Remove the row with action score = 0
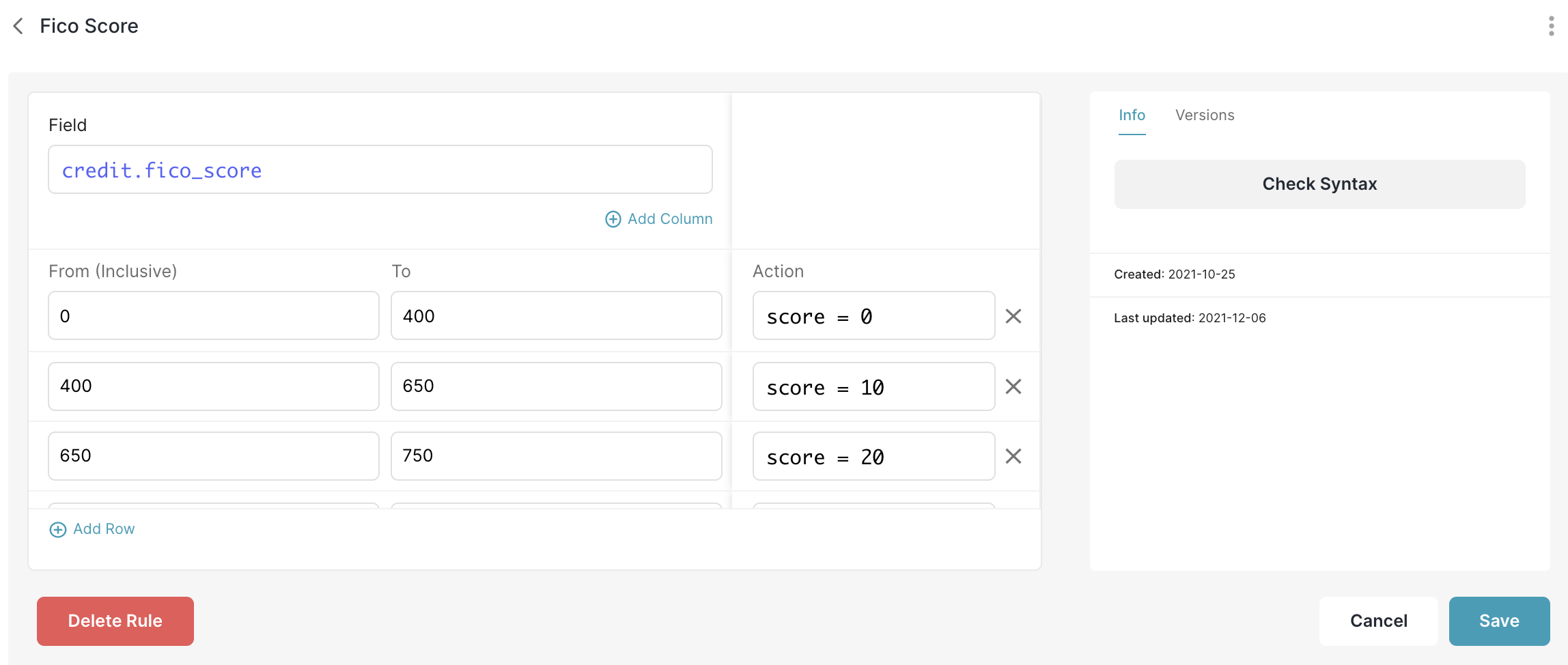The height and width of the screenshot is (665, 1568). pos(1013,316)
